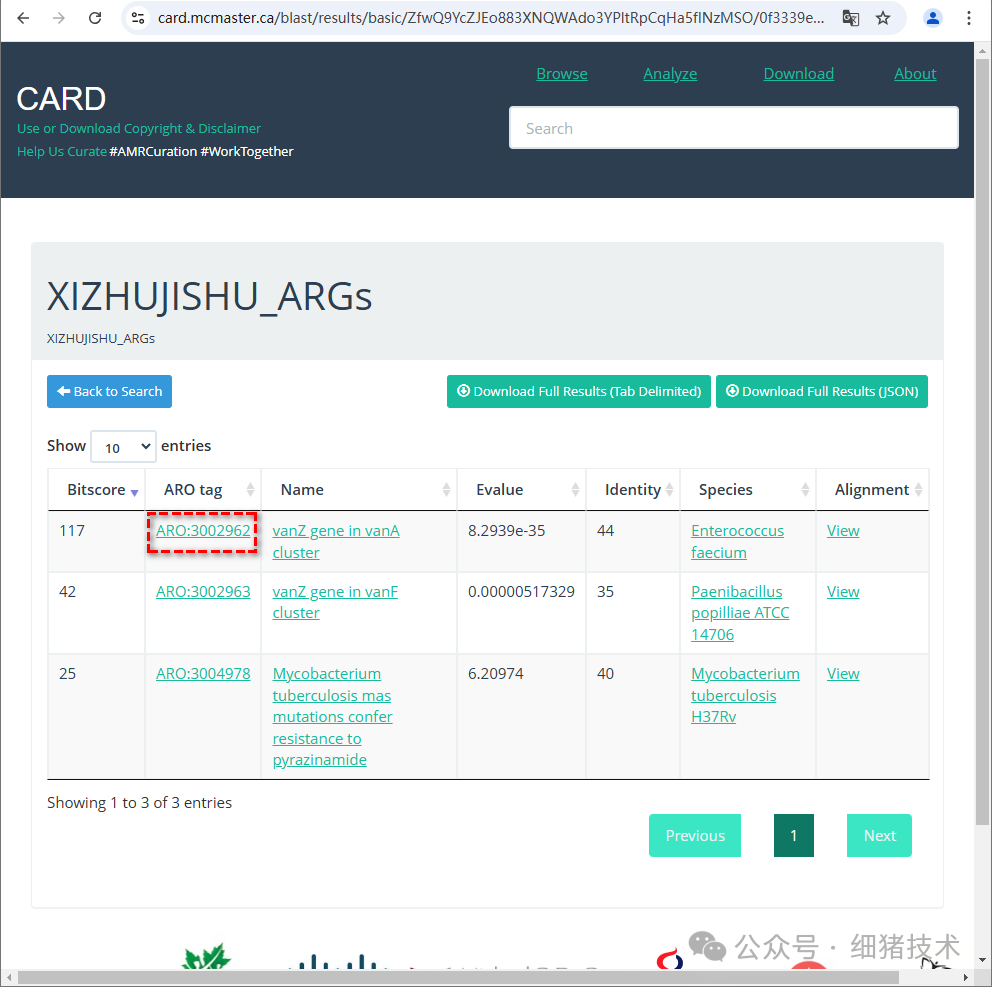Image resolution: width=992 pixels, height=987 pixels.
Task: Open the Chrome profile avatar icon
Action: pyautogui.click(x=933, y=18)
